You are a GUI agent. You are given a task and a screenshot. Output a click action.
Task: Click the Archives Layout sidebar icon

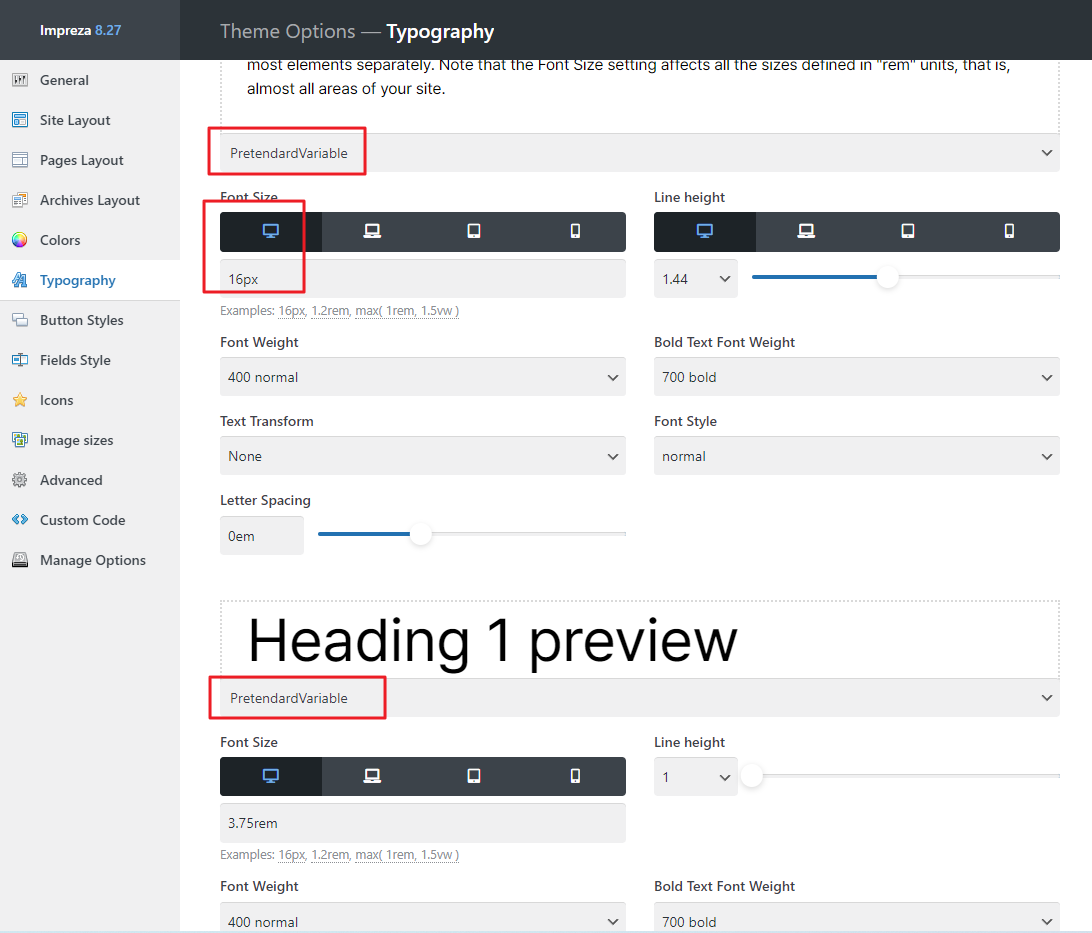[x=20, y=200]
